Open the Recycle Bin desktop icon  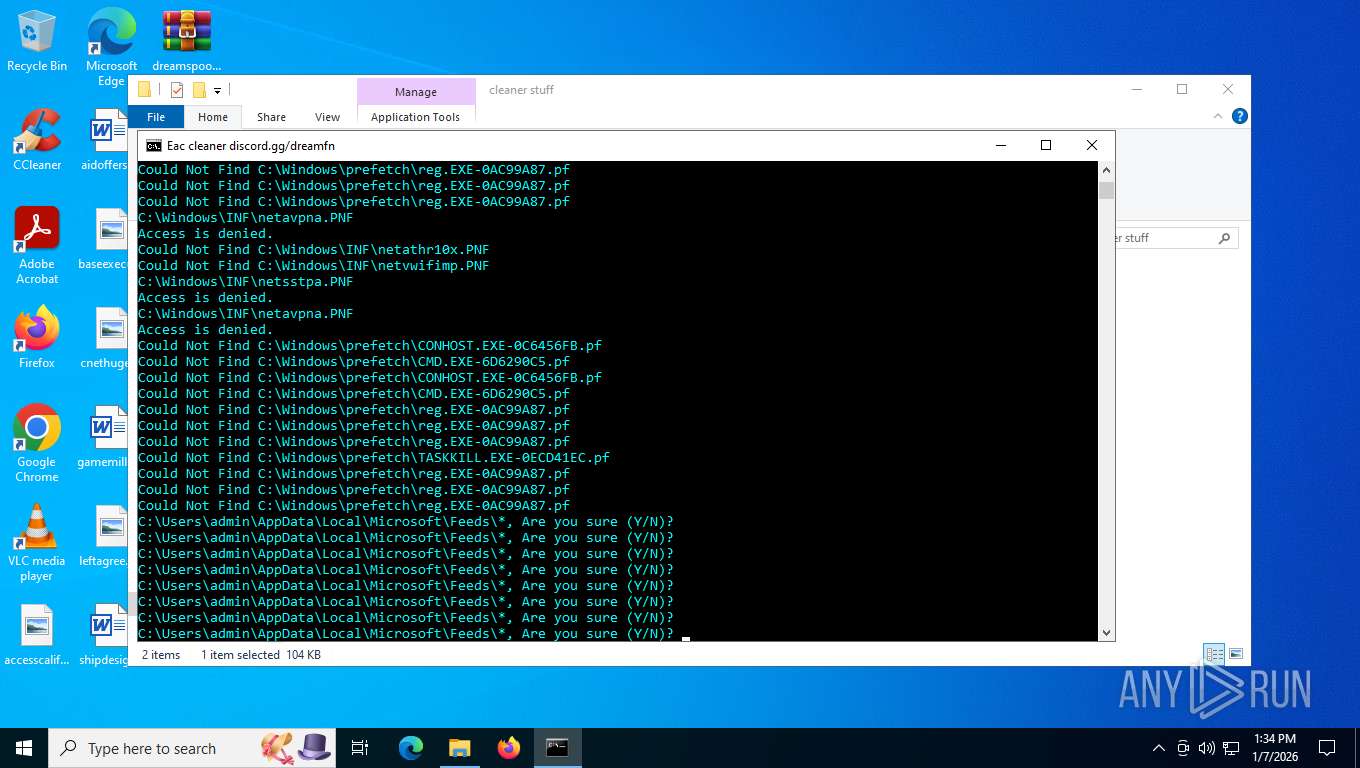click(37, 41)
